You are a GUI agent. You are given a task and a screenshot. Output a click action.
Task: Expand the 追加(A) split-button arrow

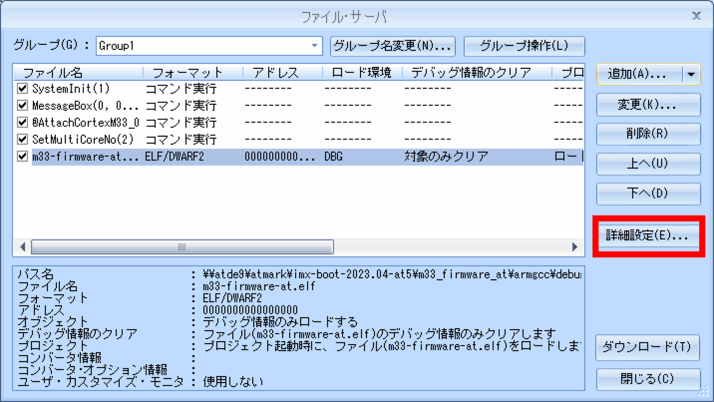point(692,74)
